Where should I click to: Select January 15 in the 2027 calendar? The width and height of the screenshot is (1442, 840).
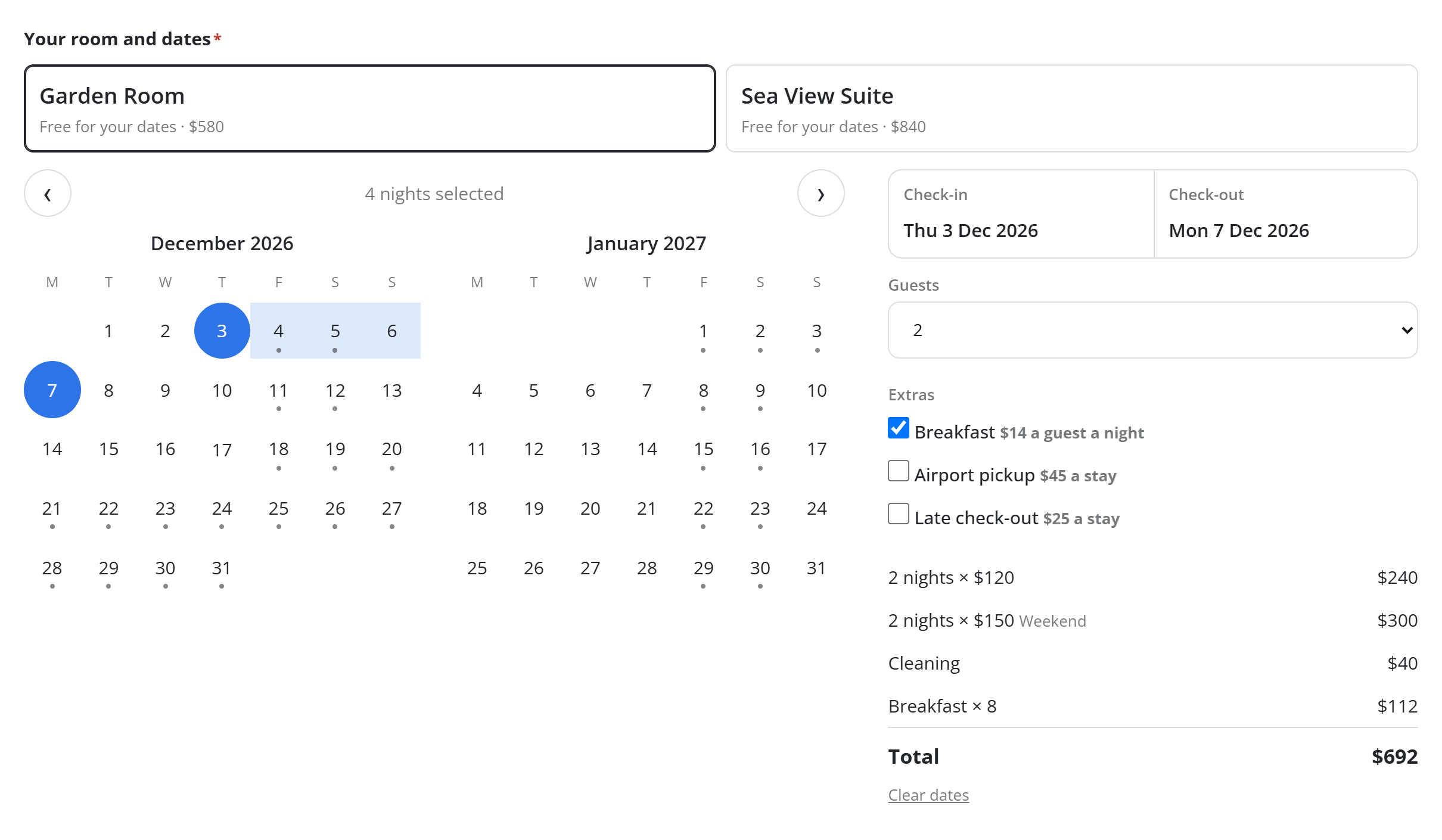click(704, 449)
